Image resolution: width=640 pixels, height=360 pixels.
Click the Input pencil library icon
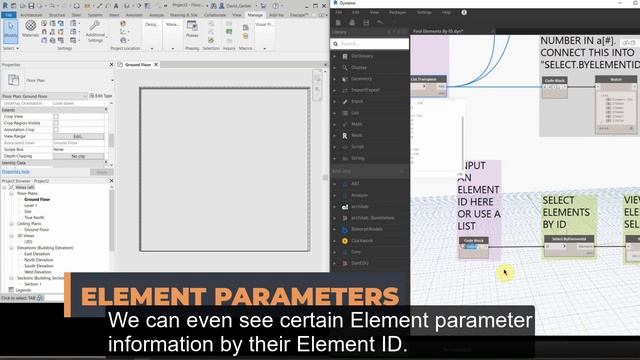[345, 101]
